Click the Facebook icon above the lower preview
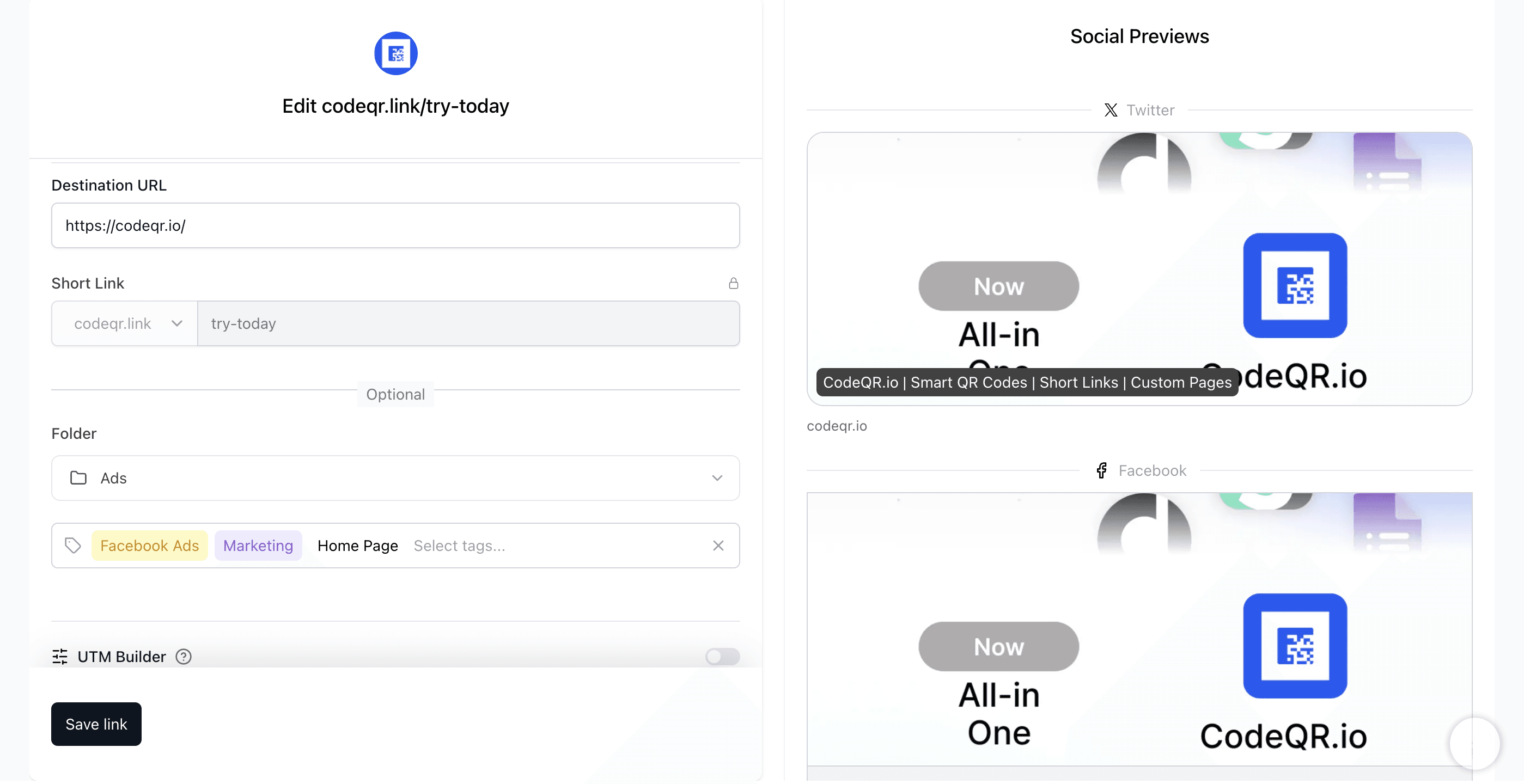 point(1101,470)
